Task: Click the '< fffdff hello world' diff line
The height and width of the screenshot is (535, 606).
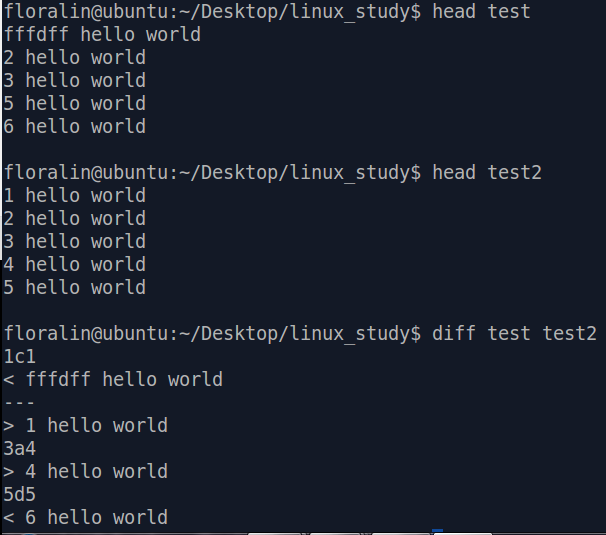Action: click(x=113, y=380)
